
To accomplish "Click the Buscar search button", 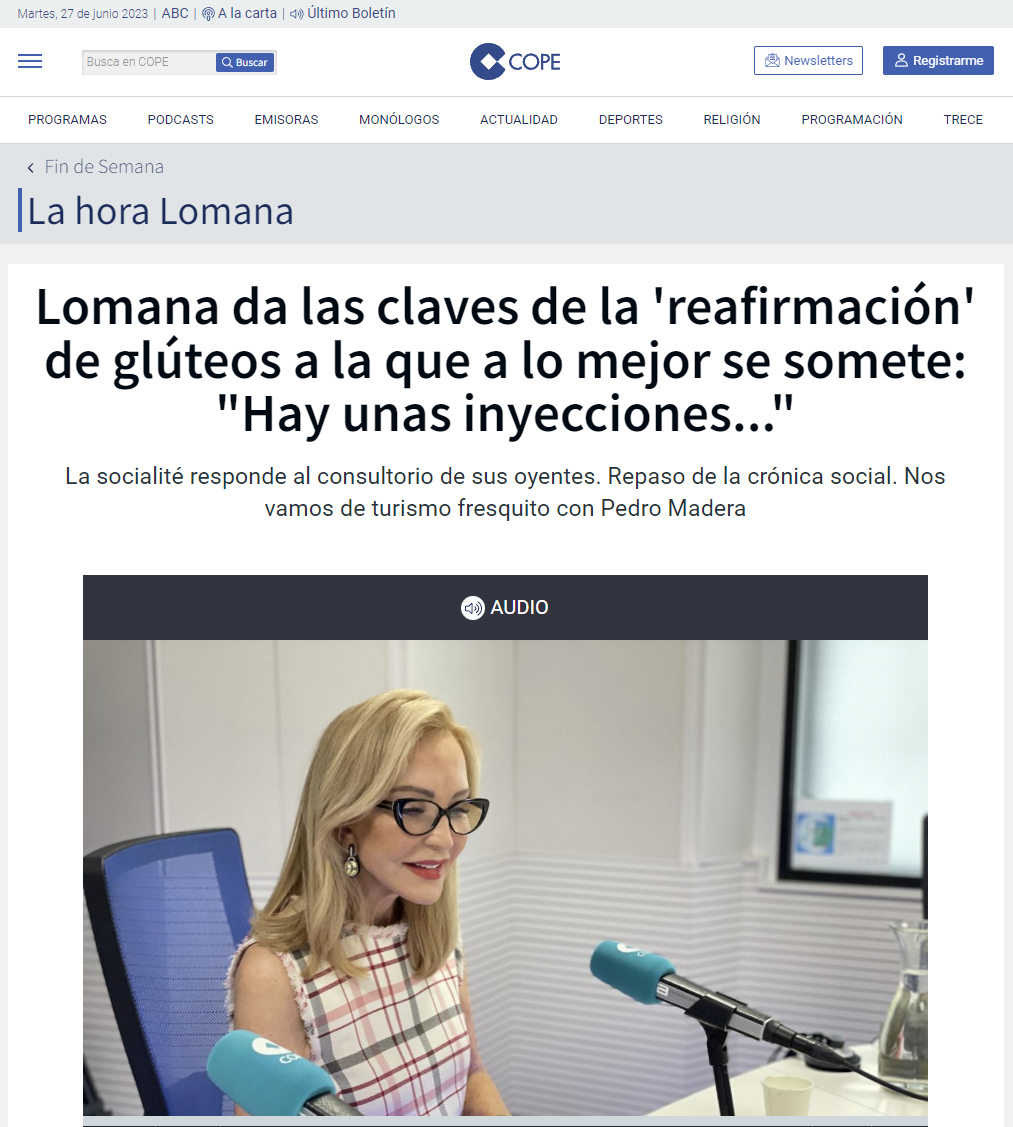I will pyautogui.click(x=245, y=63).
